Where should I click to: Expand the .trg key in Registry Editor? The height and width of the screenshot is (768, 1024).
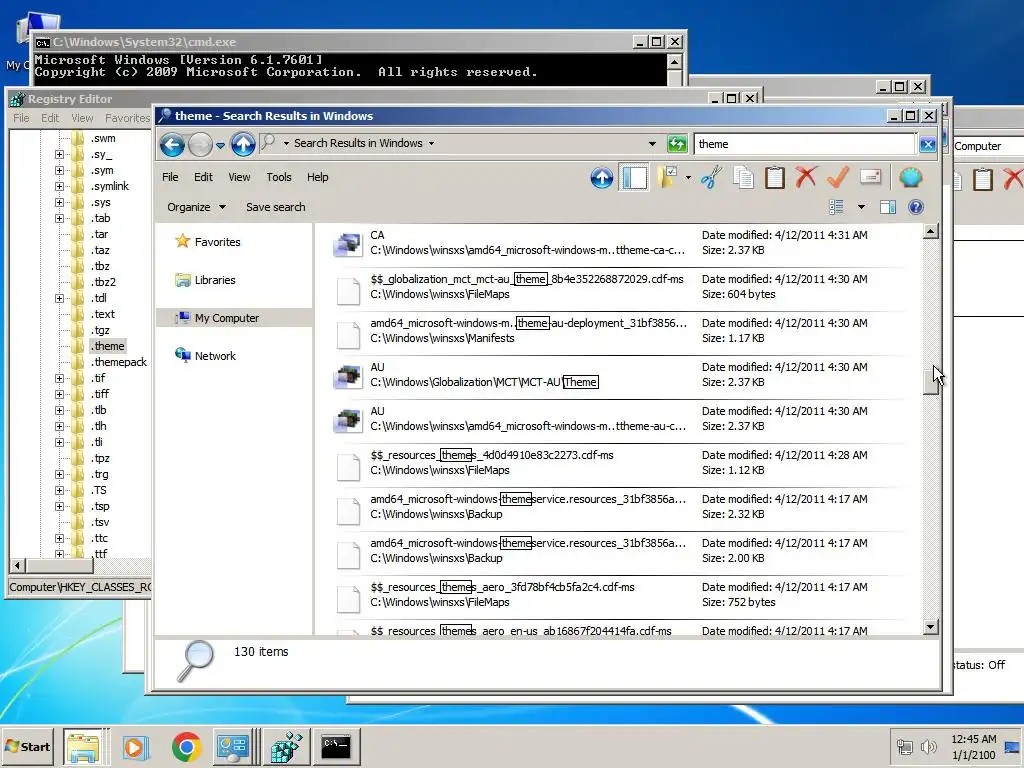point(59,475)
